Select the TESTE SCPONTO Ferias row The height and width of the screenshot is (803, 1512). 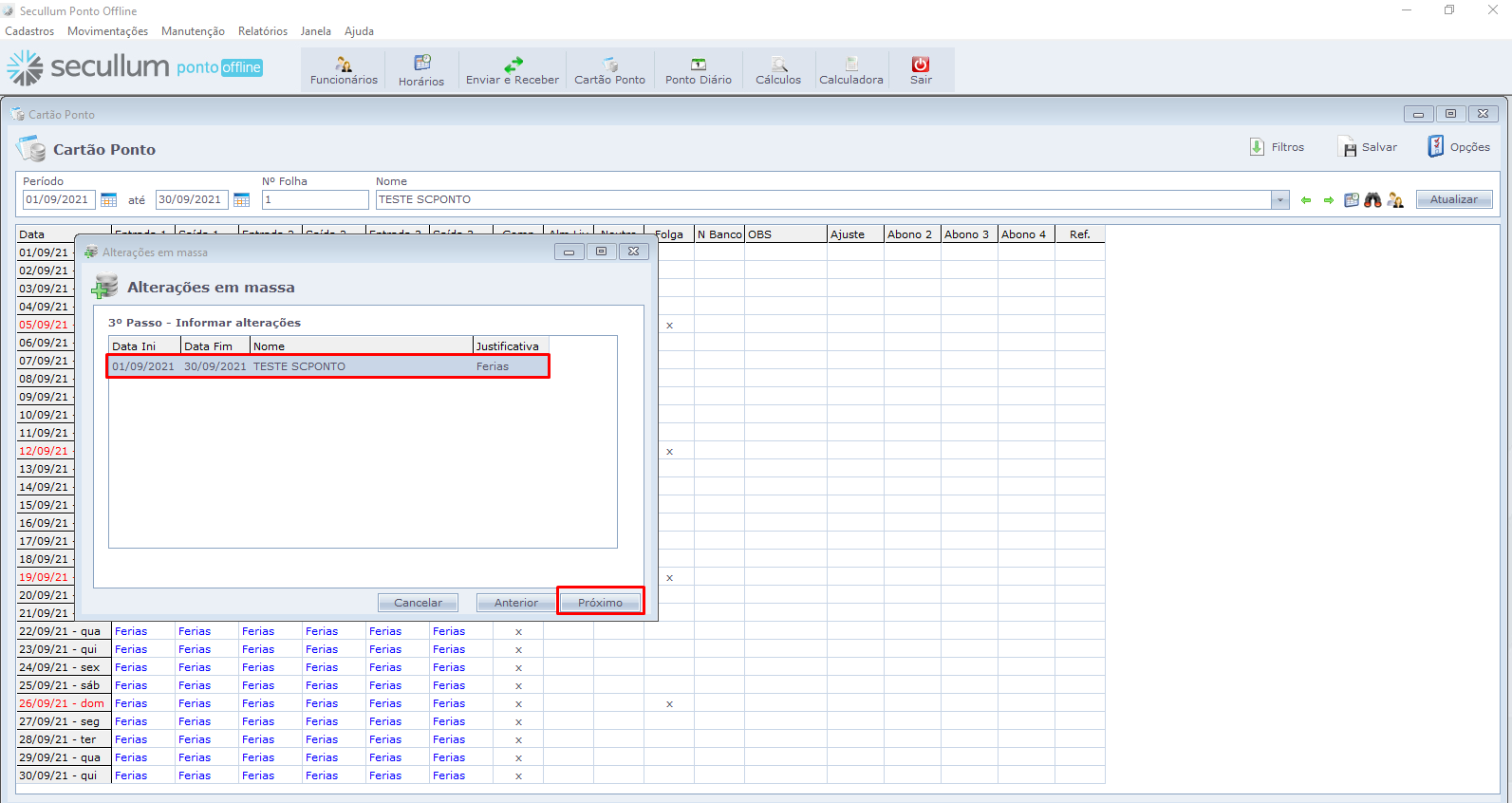pyautogui.click(x=327, y=366)
